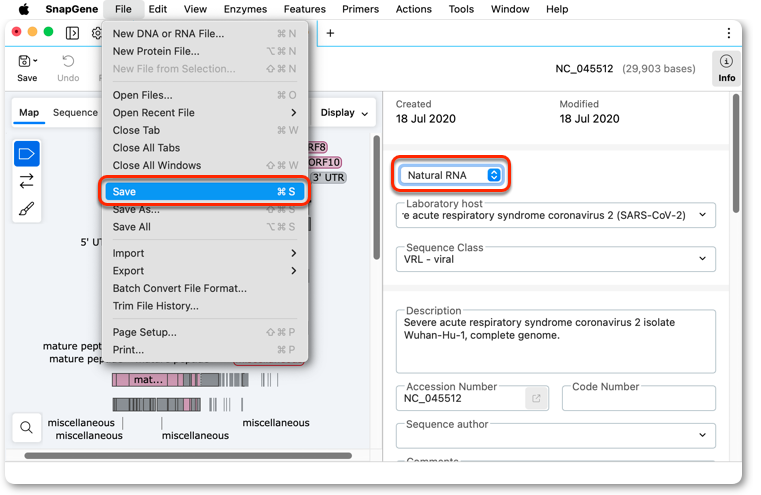Select the Show Features tool icon

pos(27,154)
